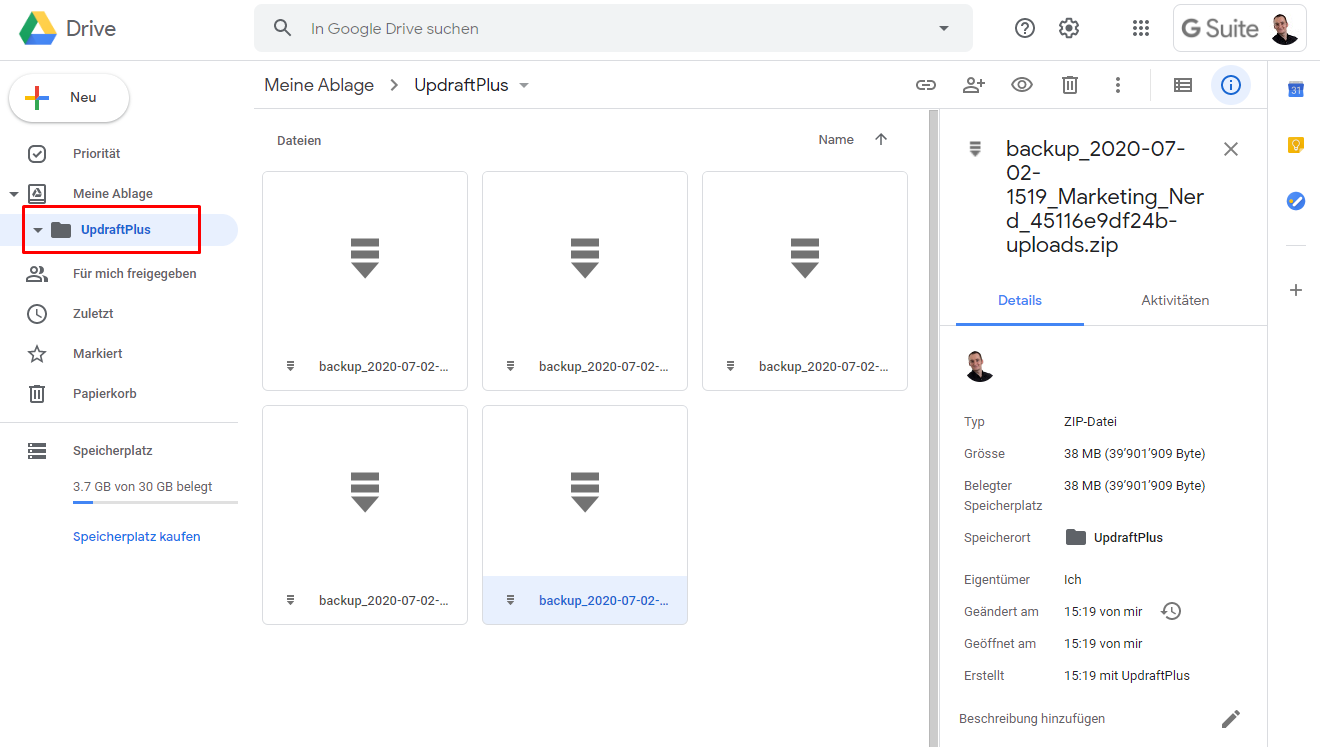This screenshot has height=747, width=1320.
Task: Open the Google apps grid
Action: coord(1141,28)
